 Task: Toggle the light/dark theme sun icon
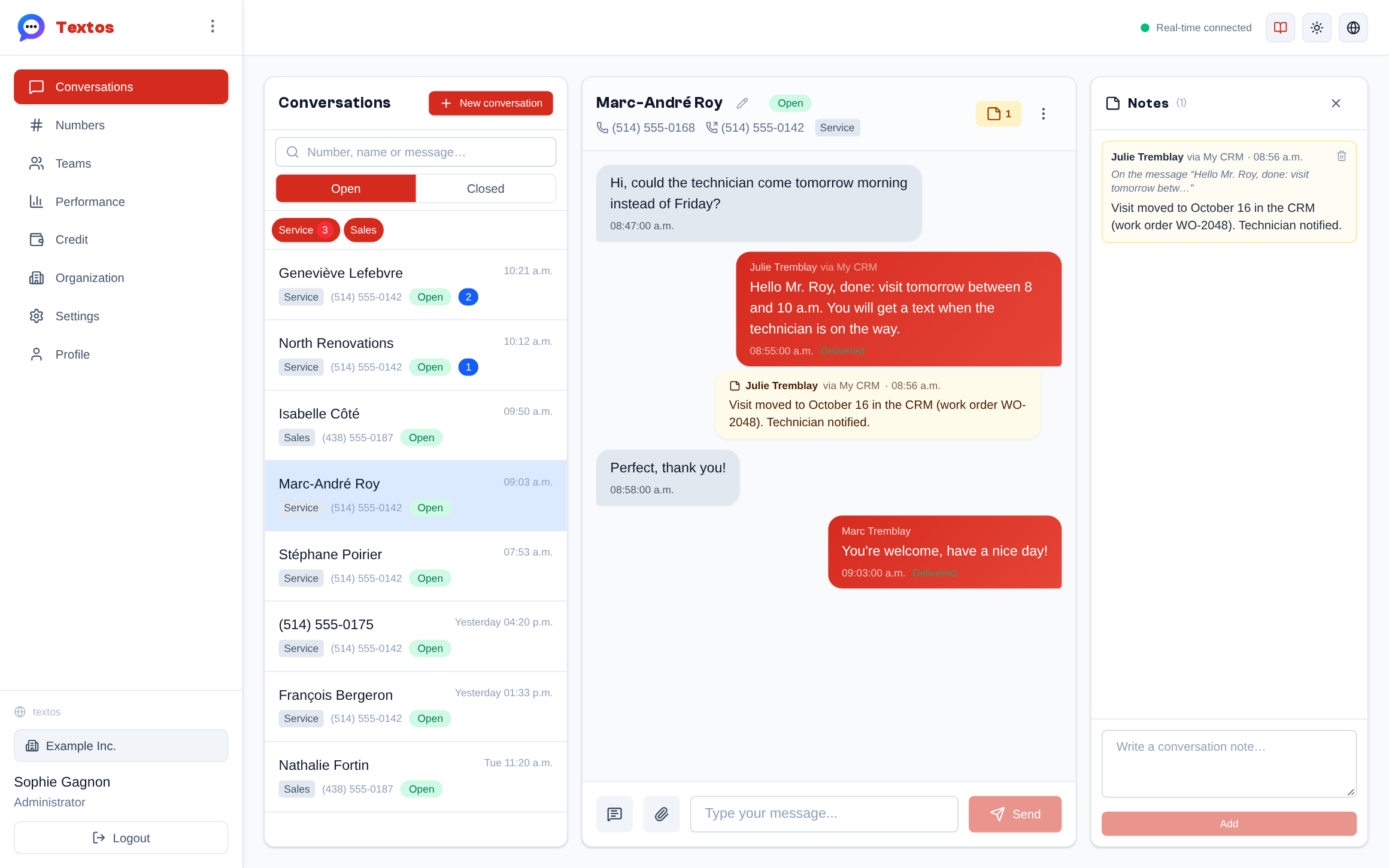tap(1317, 28)
